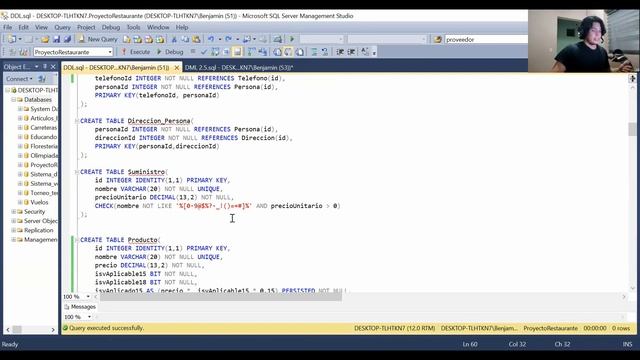
Task: Click the New Query button
Action: (x=98, y=39)
